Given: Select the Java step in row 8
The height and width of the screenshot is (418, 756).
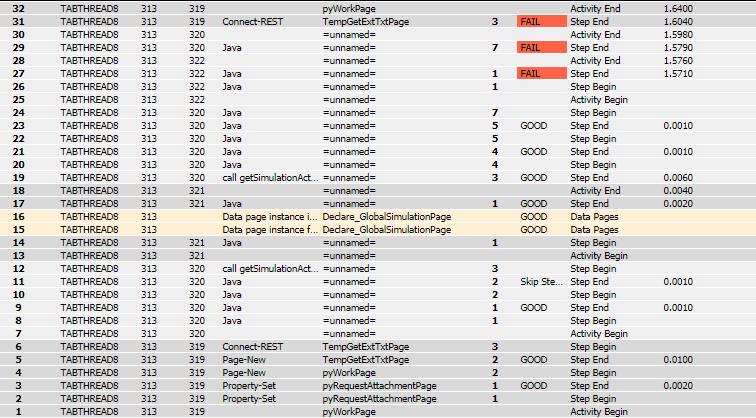Looking at the screenshot, I should (x=231, y=321).
